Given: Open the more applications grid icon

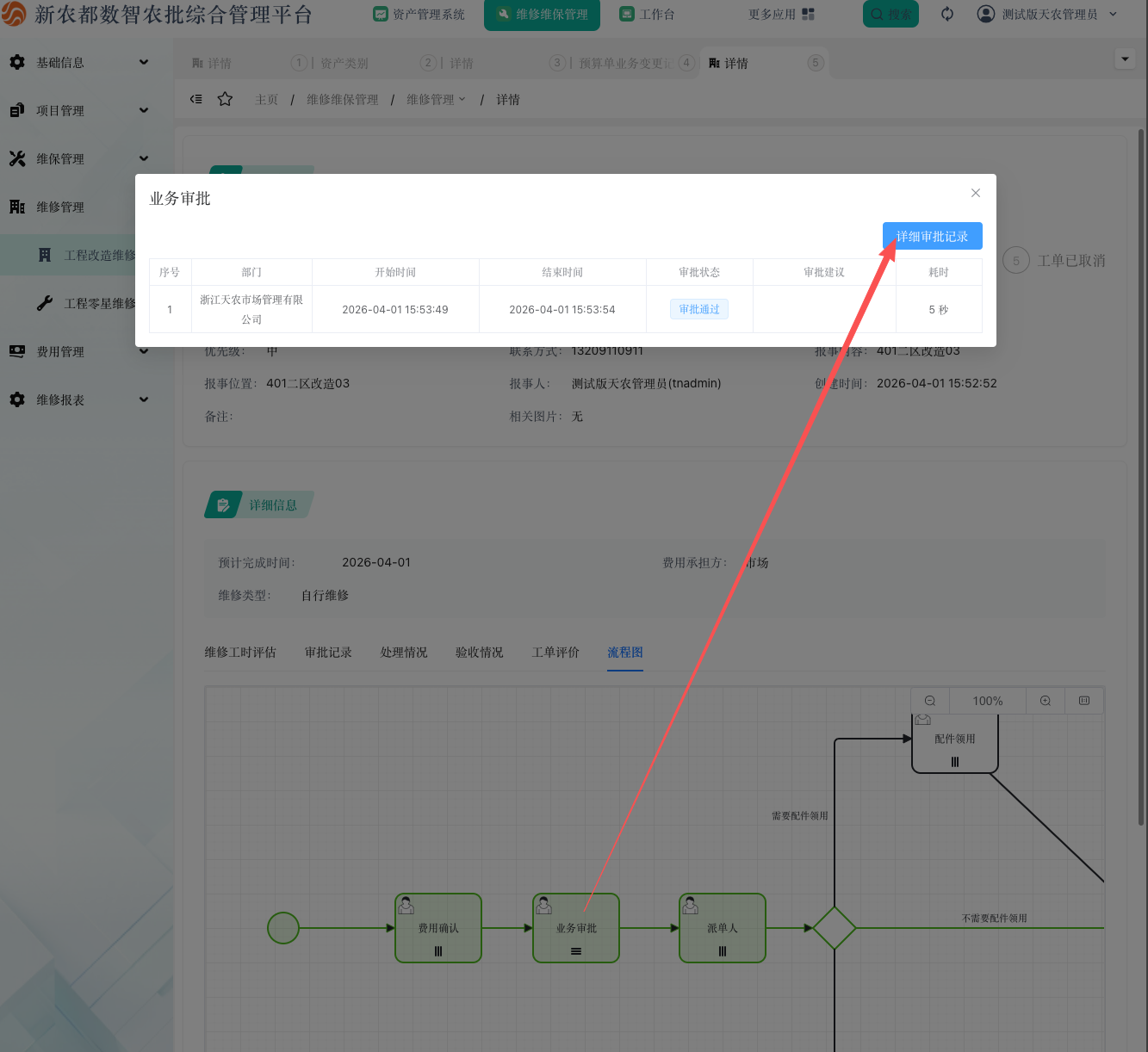Looking at the screenshot, I should point(808,14).
